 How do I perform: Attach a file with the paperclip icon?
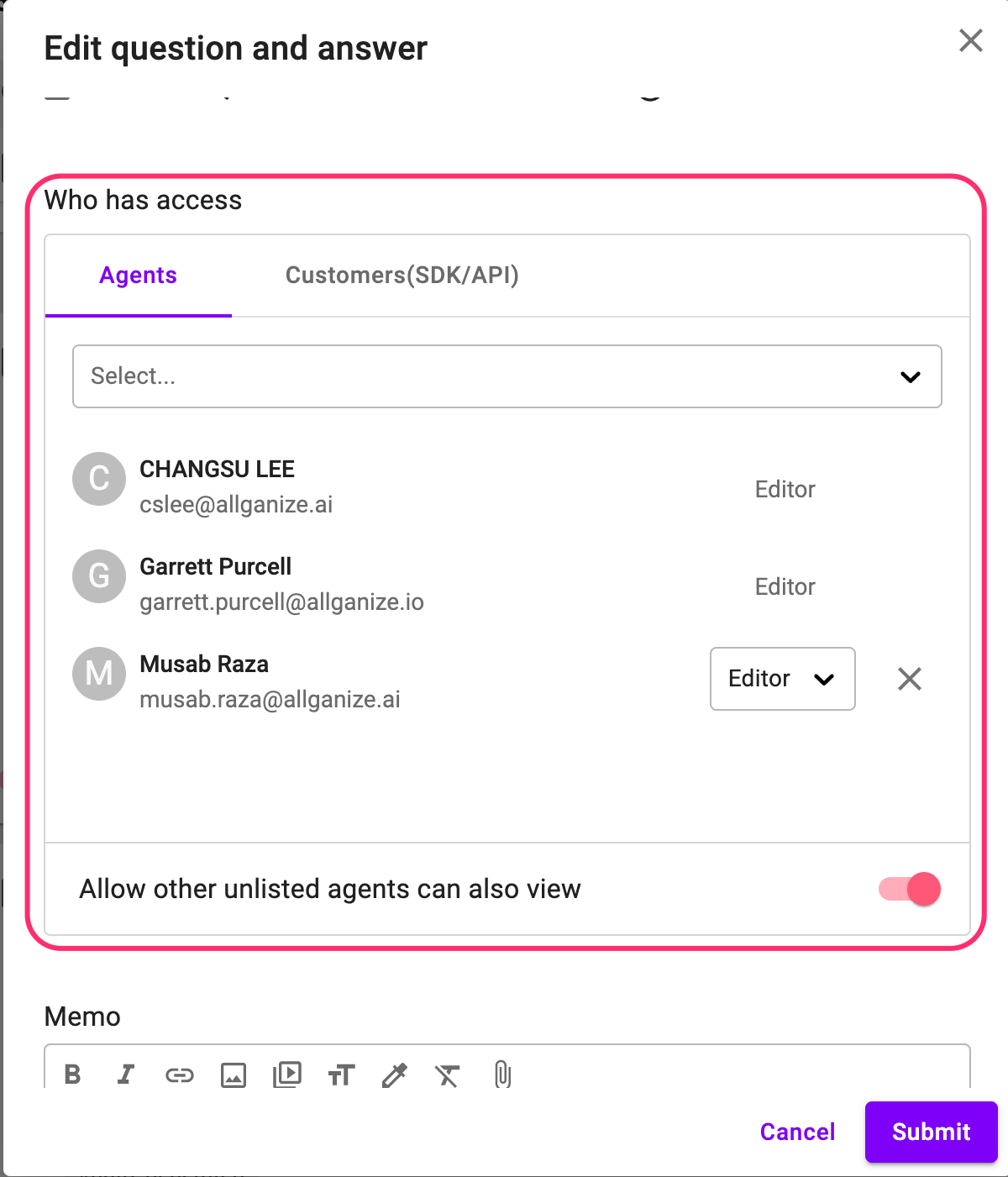[502, 1075]
